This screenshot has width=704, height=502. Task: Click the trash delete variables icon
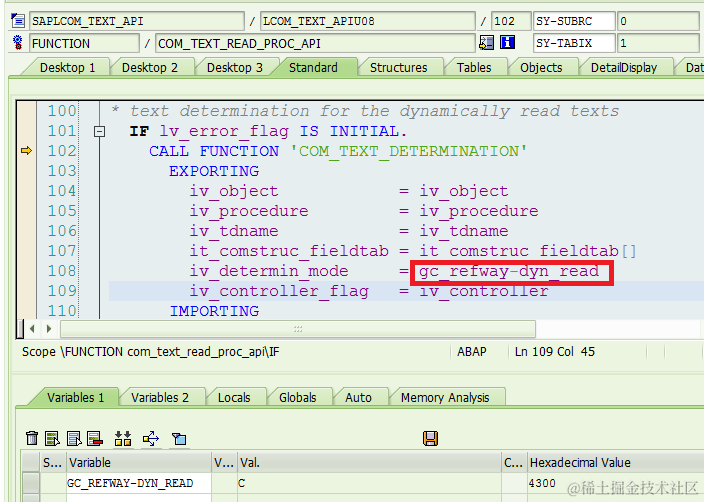(x=32, y=438)
